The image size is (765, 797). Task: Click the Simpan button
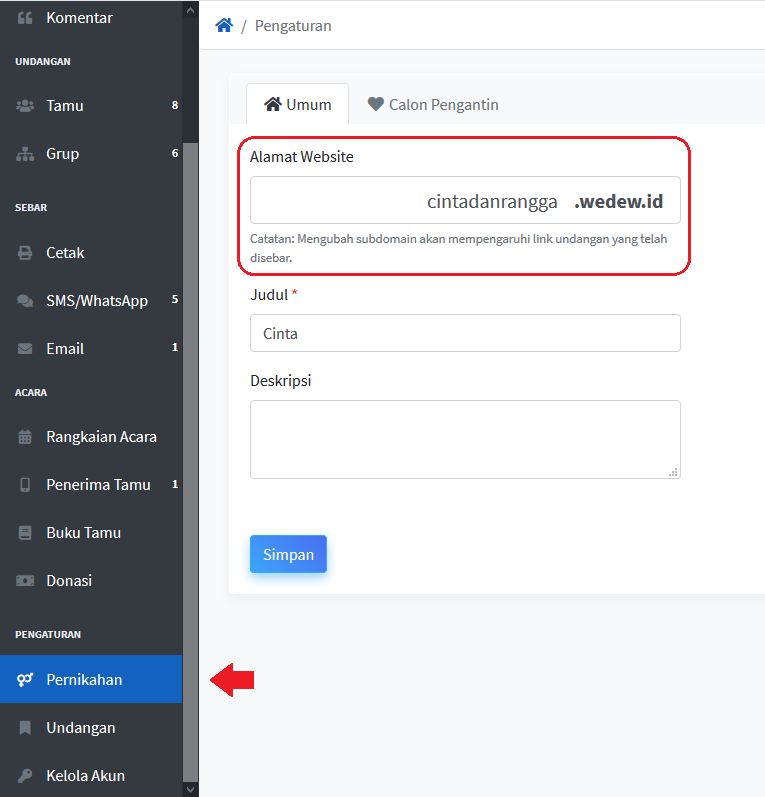288,554
